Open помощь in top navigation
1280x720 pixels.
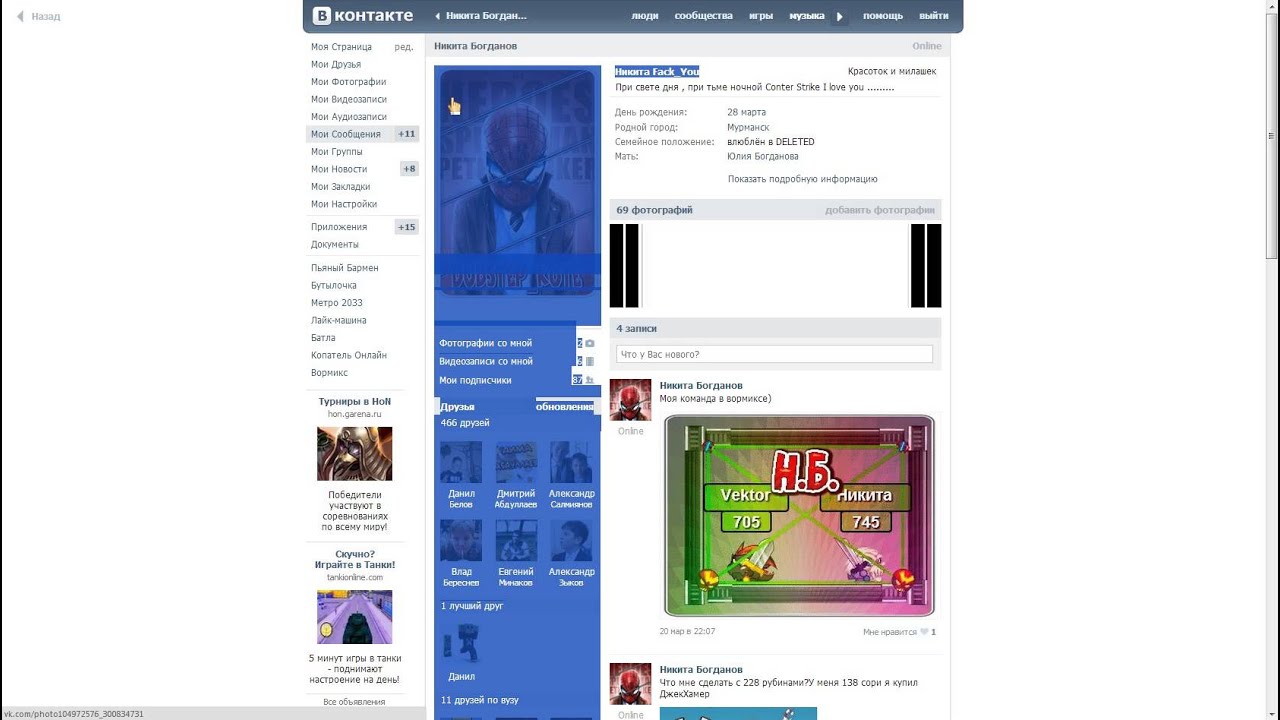coord(883,16)
